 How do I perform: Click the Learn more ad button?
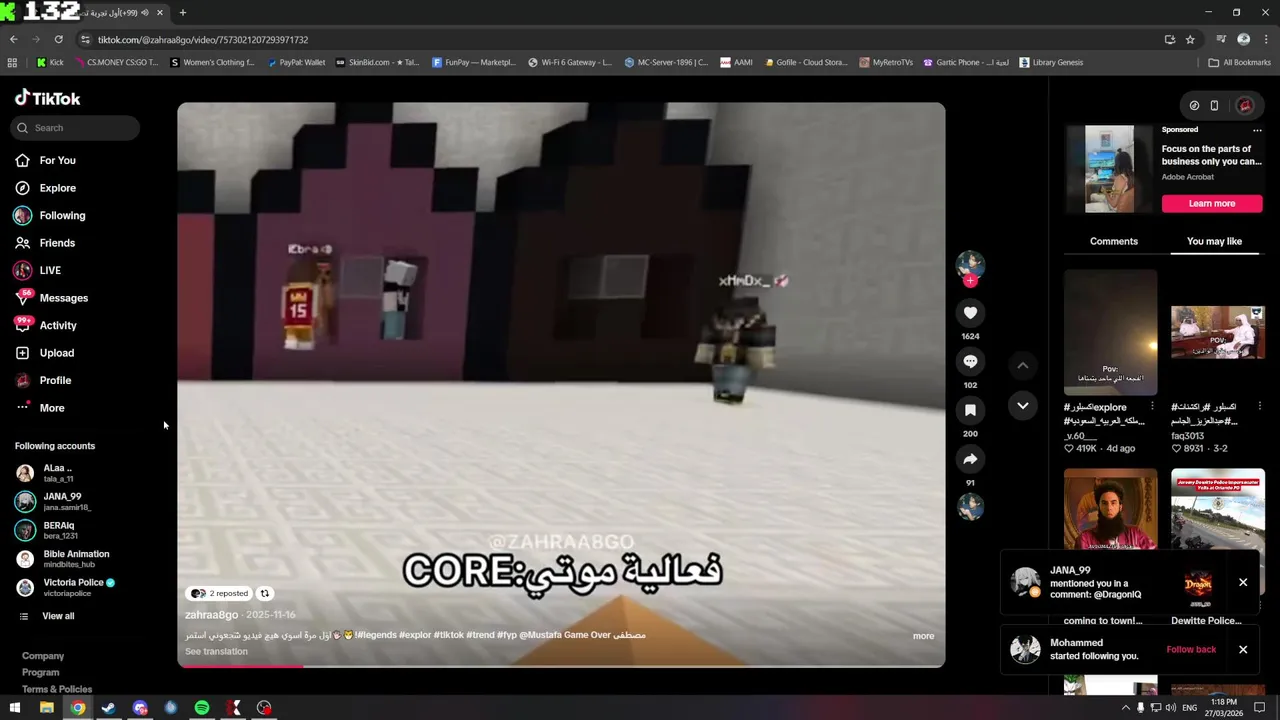(x=1212, y=203)
